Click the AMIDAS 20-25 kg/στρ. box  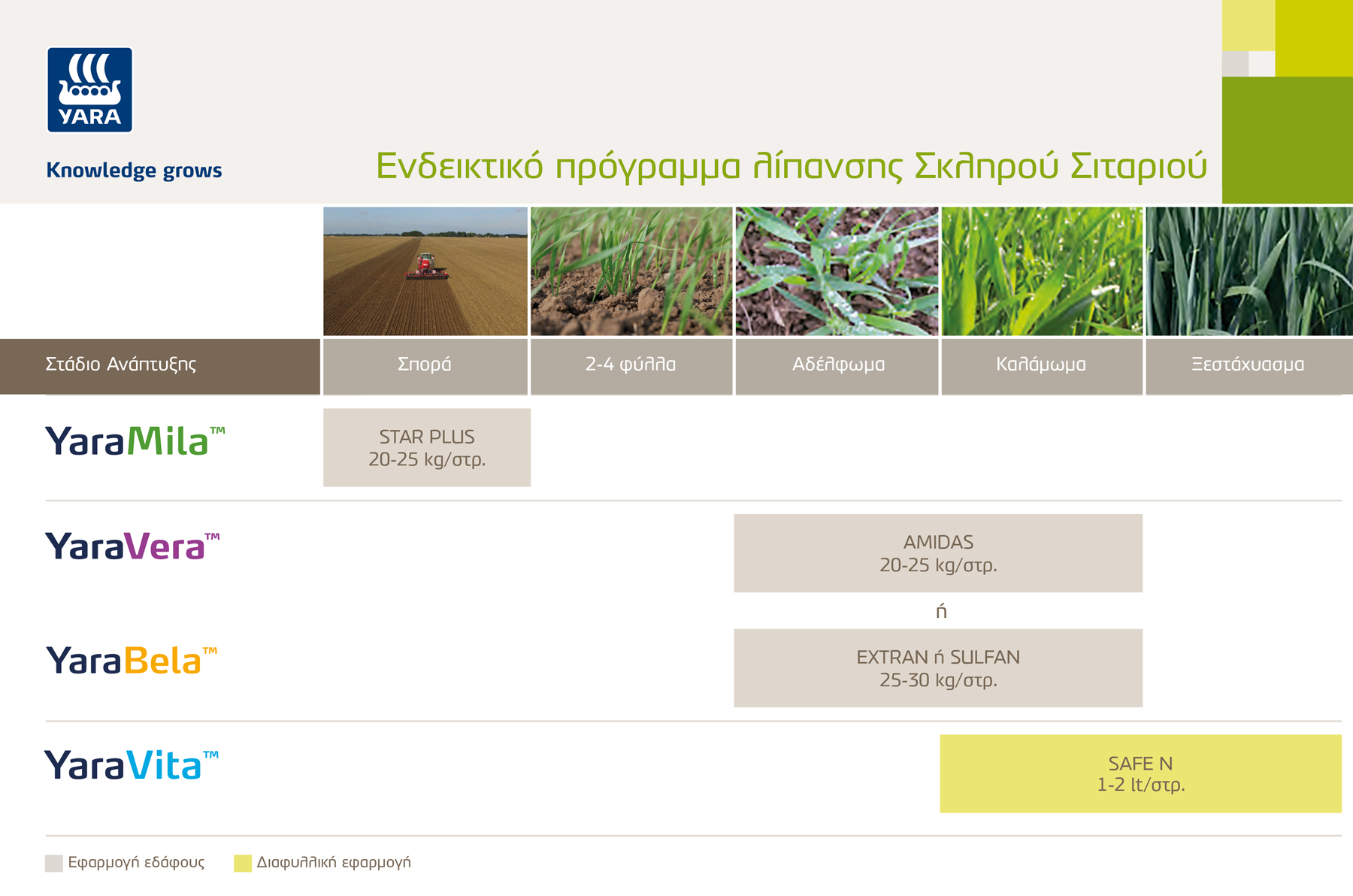pyautogui.click(x=938, y=553)
